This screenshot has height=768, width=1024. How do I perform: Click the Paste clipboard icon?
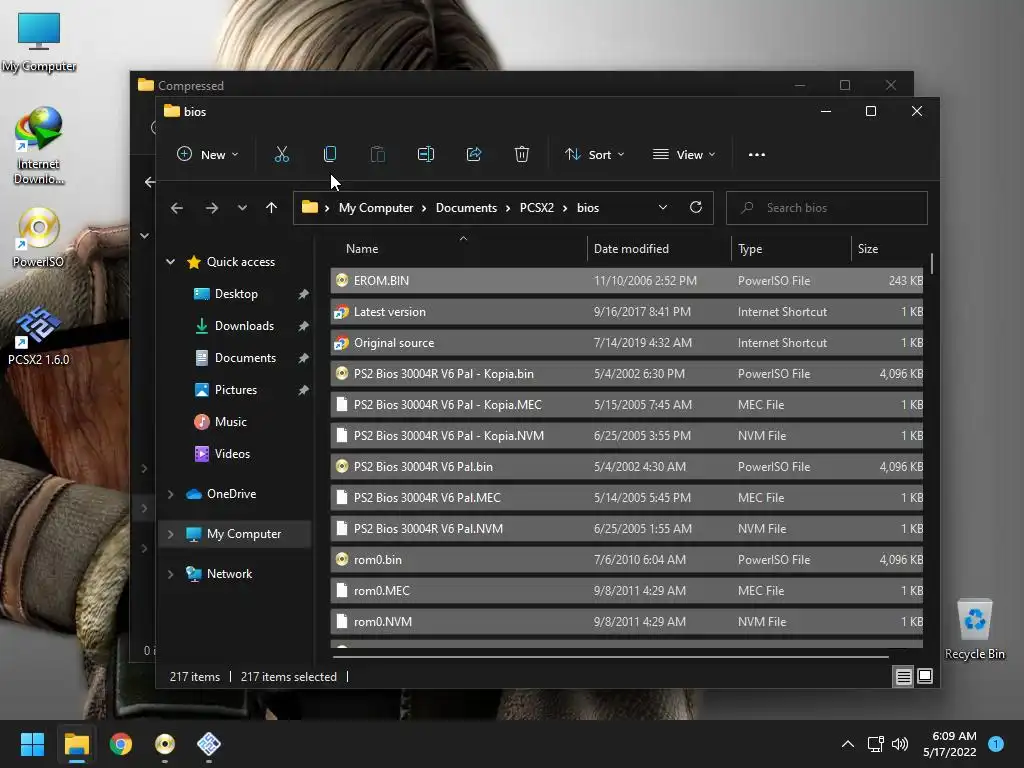[377, 155]
